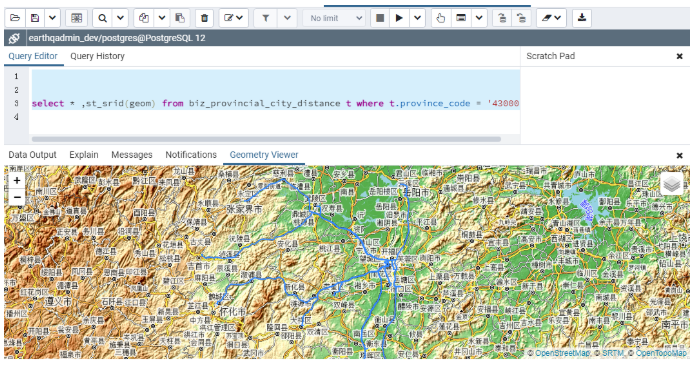694x365 pixels.
Task: Click the save data changes grid icon
Action: pos(77,18)
